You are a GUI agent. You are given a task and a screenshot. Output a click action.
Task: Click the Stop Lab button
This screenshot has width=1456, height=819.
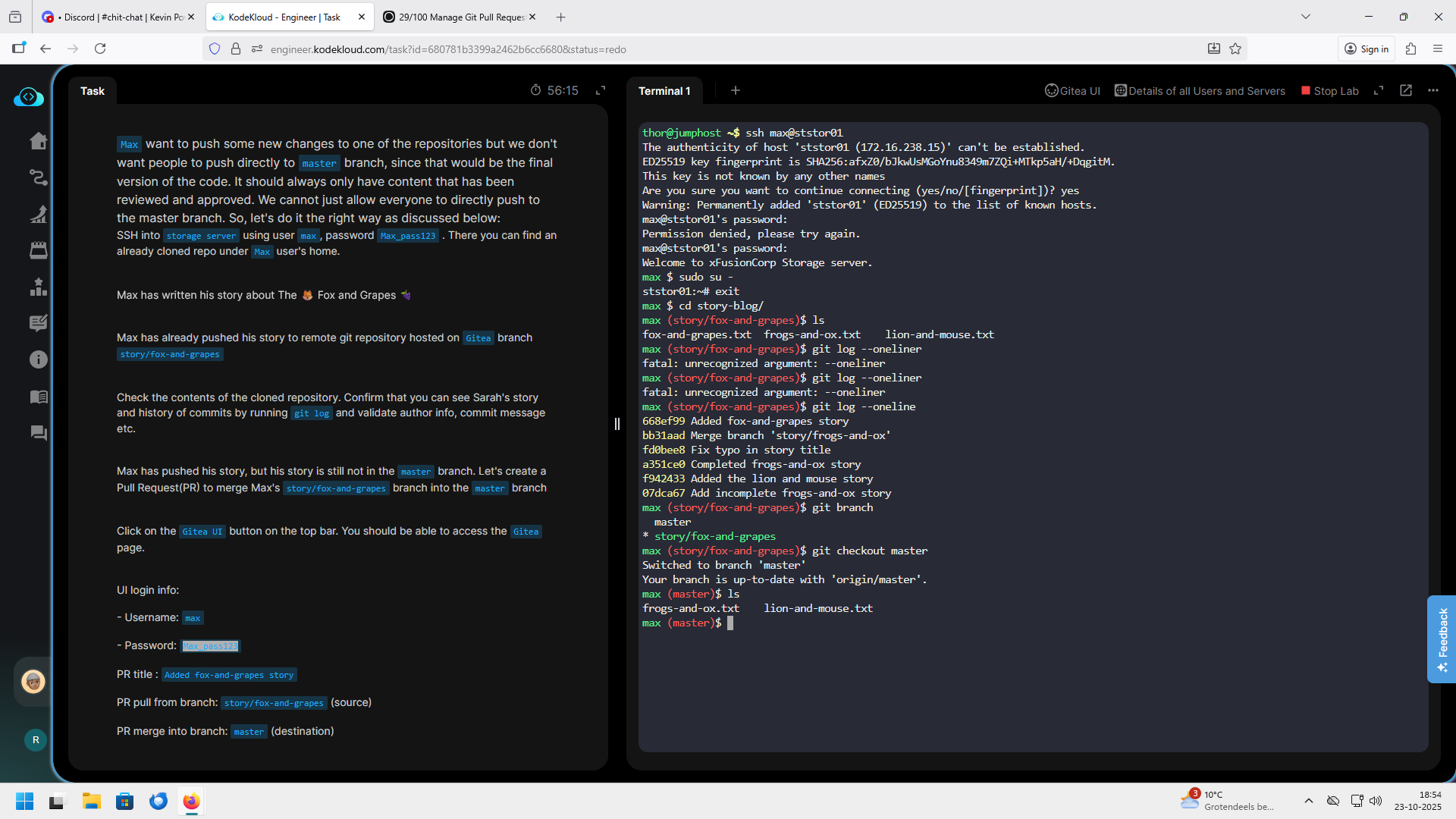click(x=1329, y=91)
